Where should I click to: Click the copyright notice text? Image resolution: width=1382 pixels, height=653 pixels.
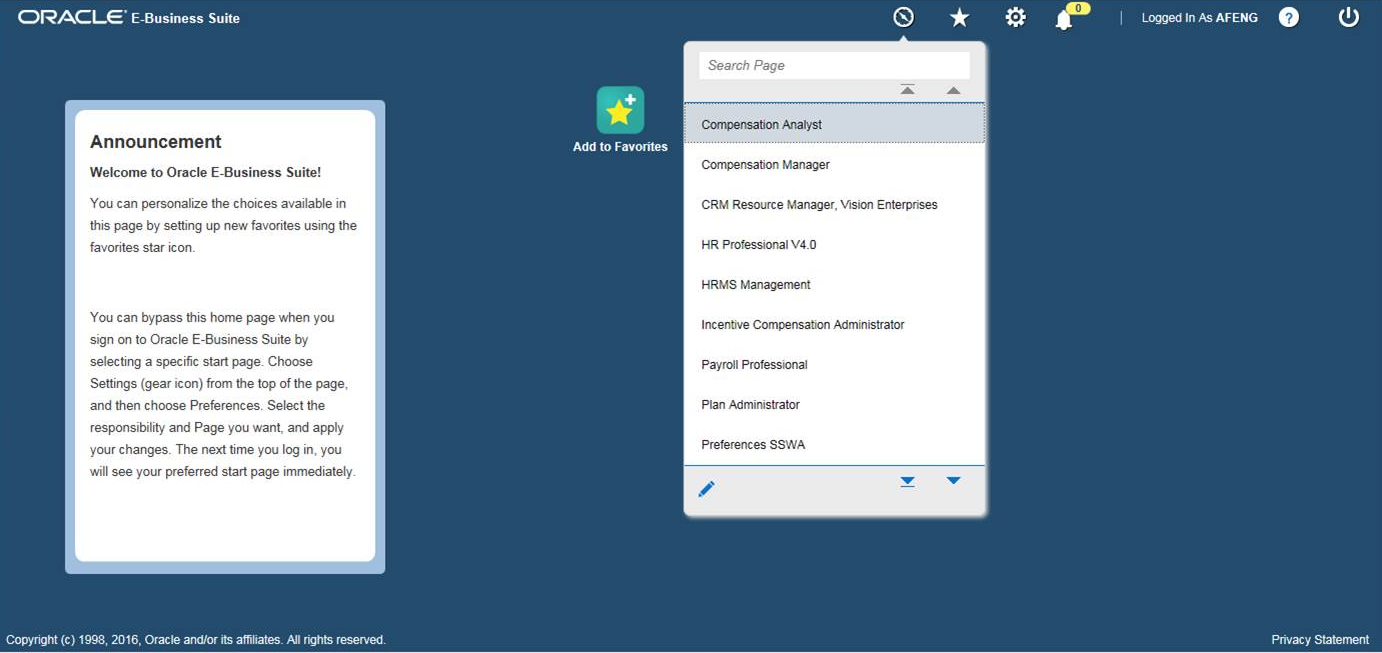click(x=196, y=640)
